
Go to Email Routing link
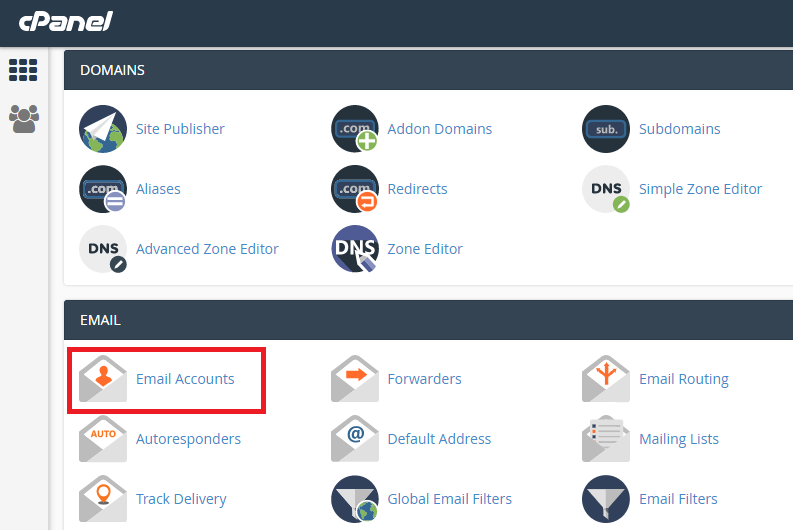pyautogui.click(x=684, y=379)
